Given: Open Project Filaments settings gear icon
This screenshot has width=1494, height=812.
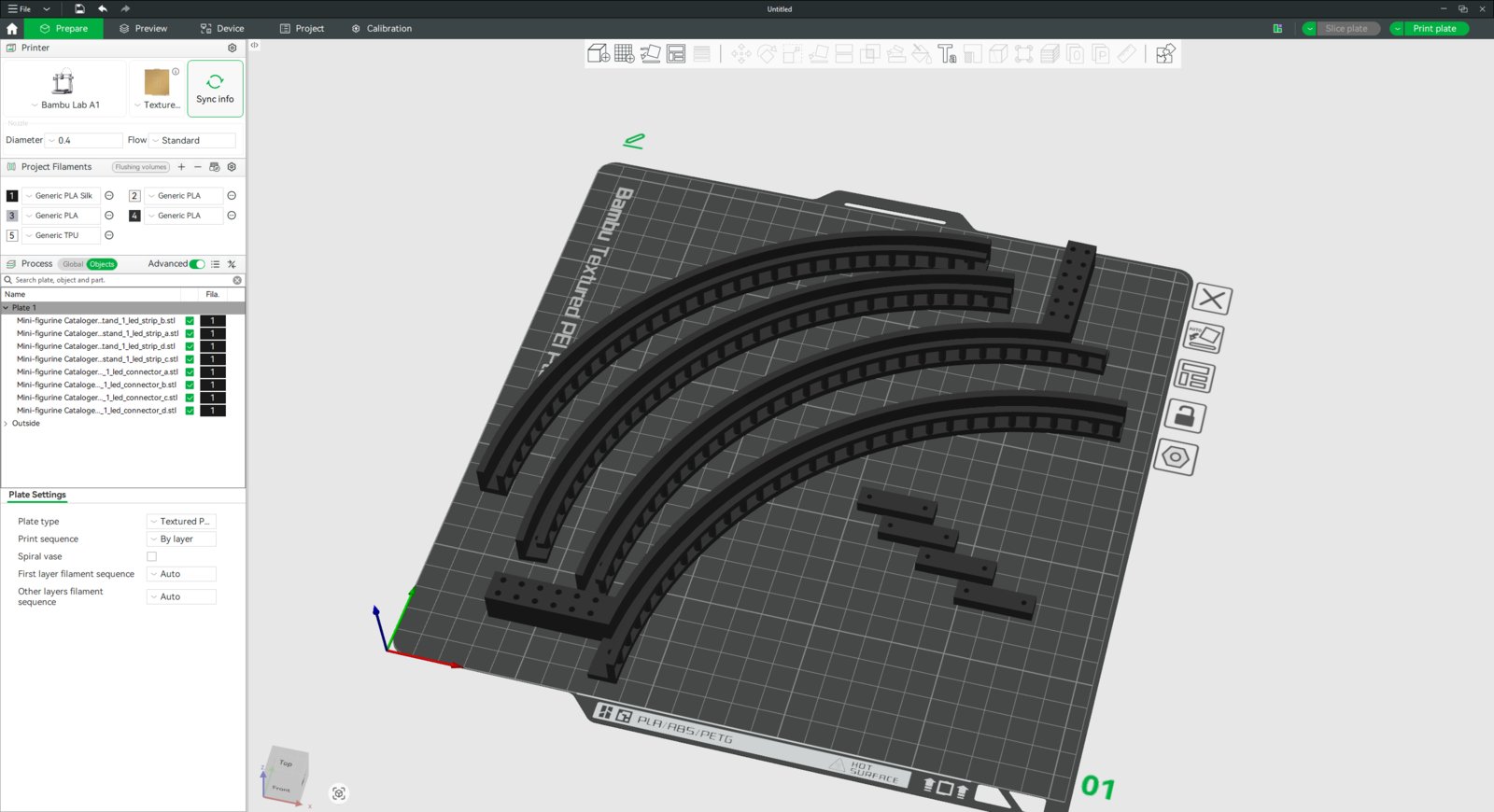Looking at the screenshot, I should pos(232,167).
